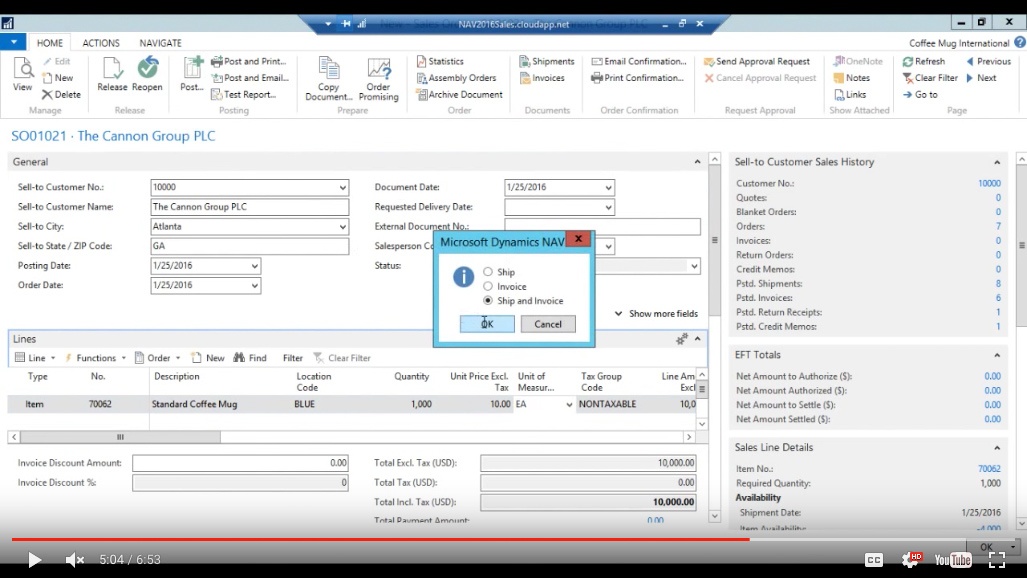Refresh the page from the ribbon

tap(924, 61)
